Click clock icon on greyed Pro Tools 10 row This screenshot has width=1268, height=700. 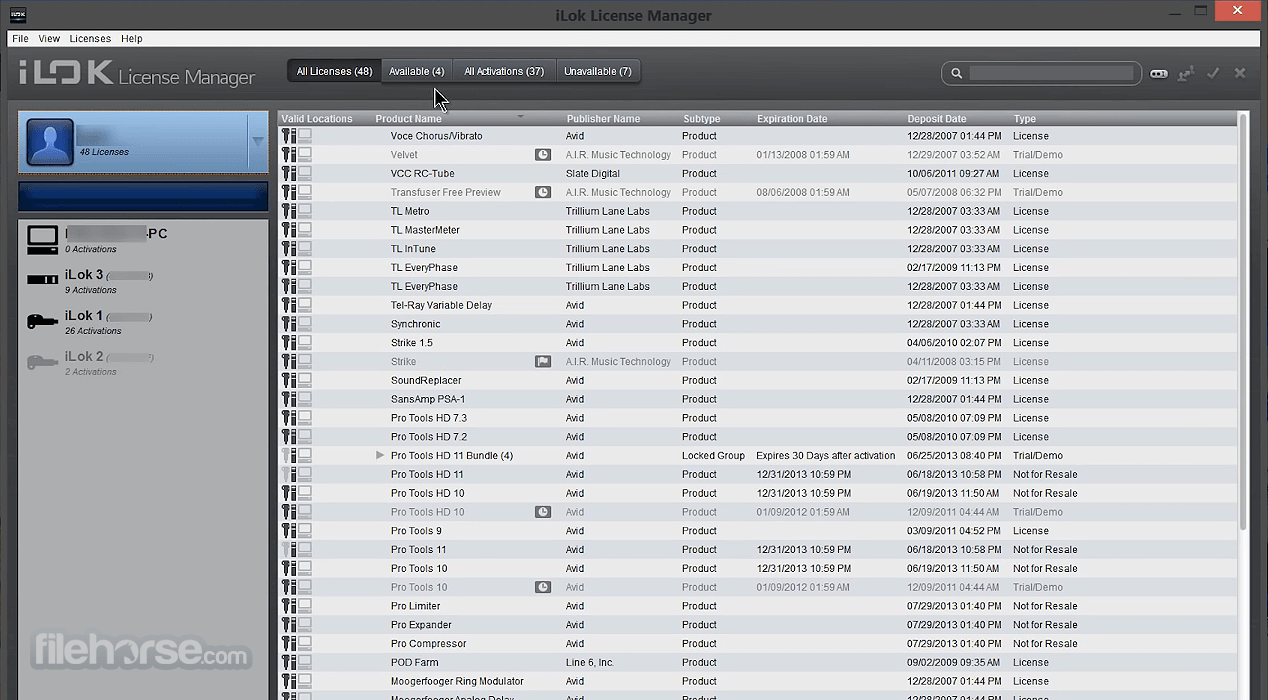tap(543, 587)
